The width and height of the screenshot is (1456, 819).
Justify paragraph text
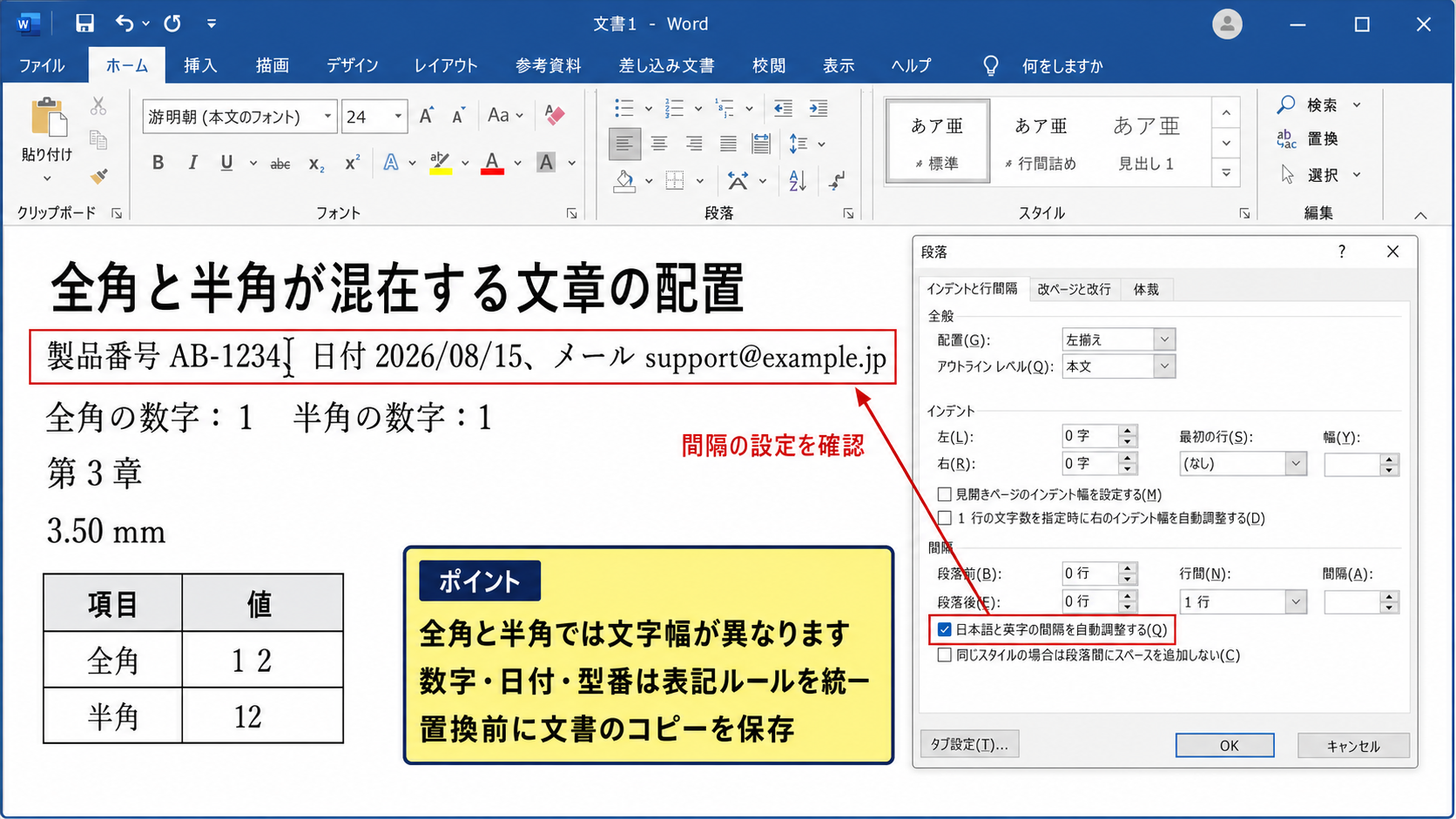click(728, 144)
